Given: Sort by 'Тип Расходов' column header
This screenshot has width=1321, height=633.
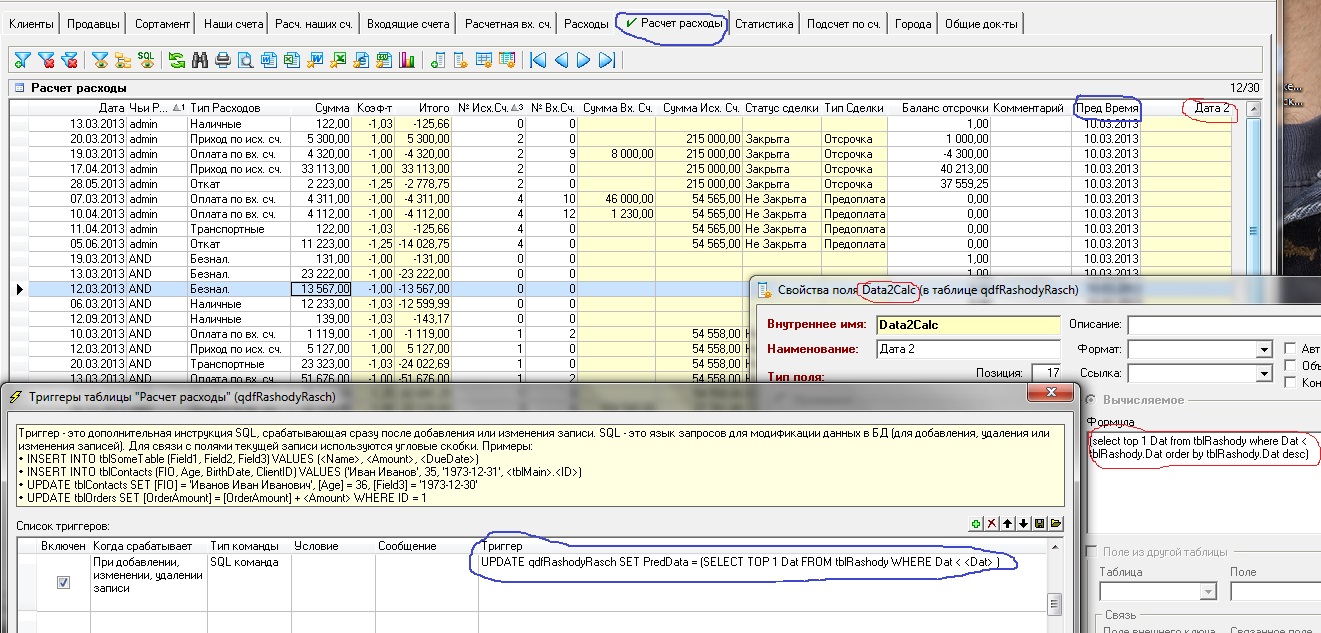Looking at the screenshot, I should [x=225, y=108].
